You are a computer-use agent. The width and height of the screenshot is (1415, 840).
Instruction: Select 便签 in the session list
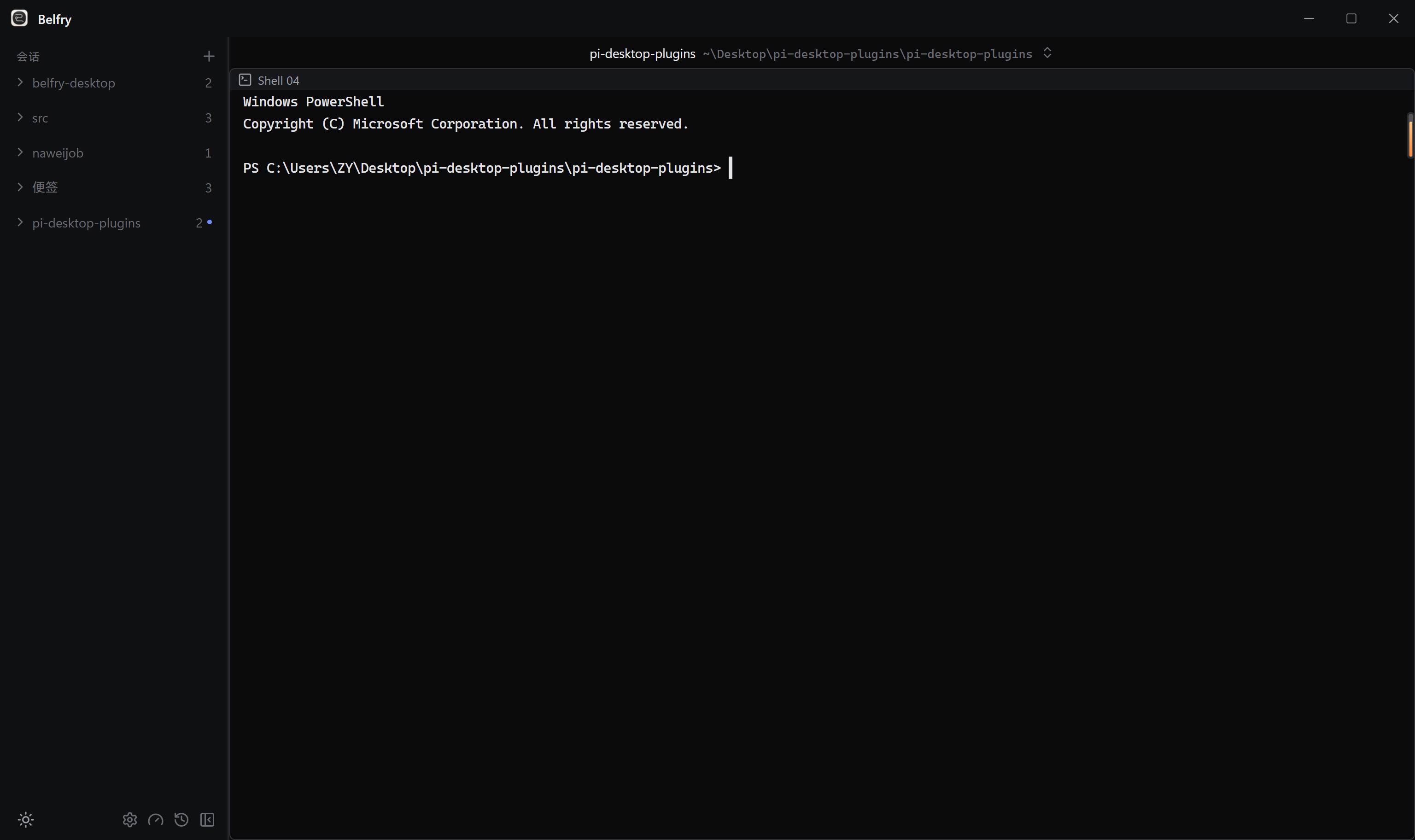(x=114, y=187)
